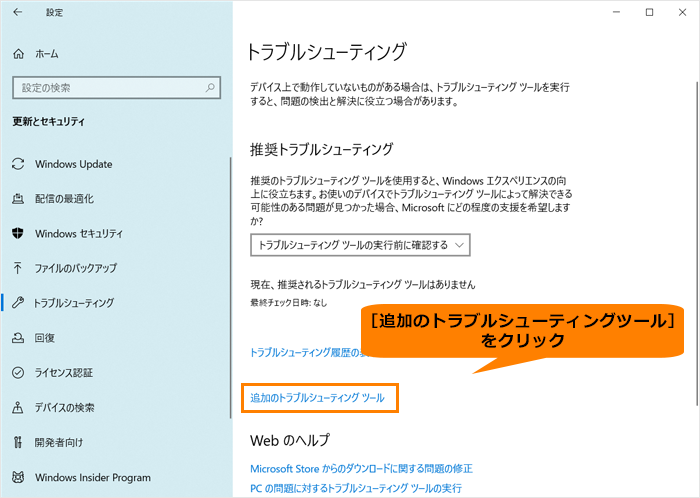This screenshot has height=498, width=700.
Task: Go to ライセンス認証 settings
Action: pos(64,373)
